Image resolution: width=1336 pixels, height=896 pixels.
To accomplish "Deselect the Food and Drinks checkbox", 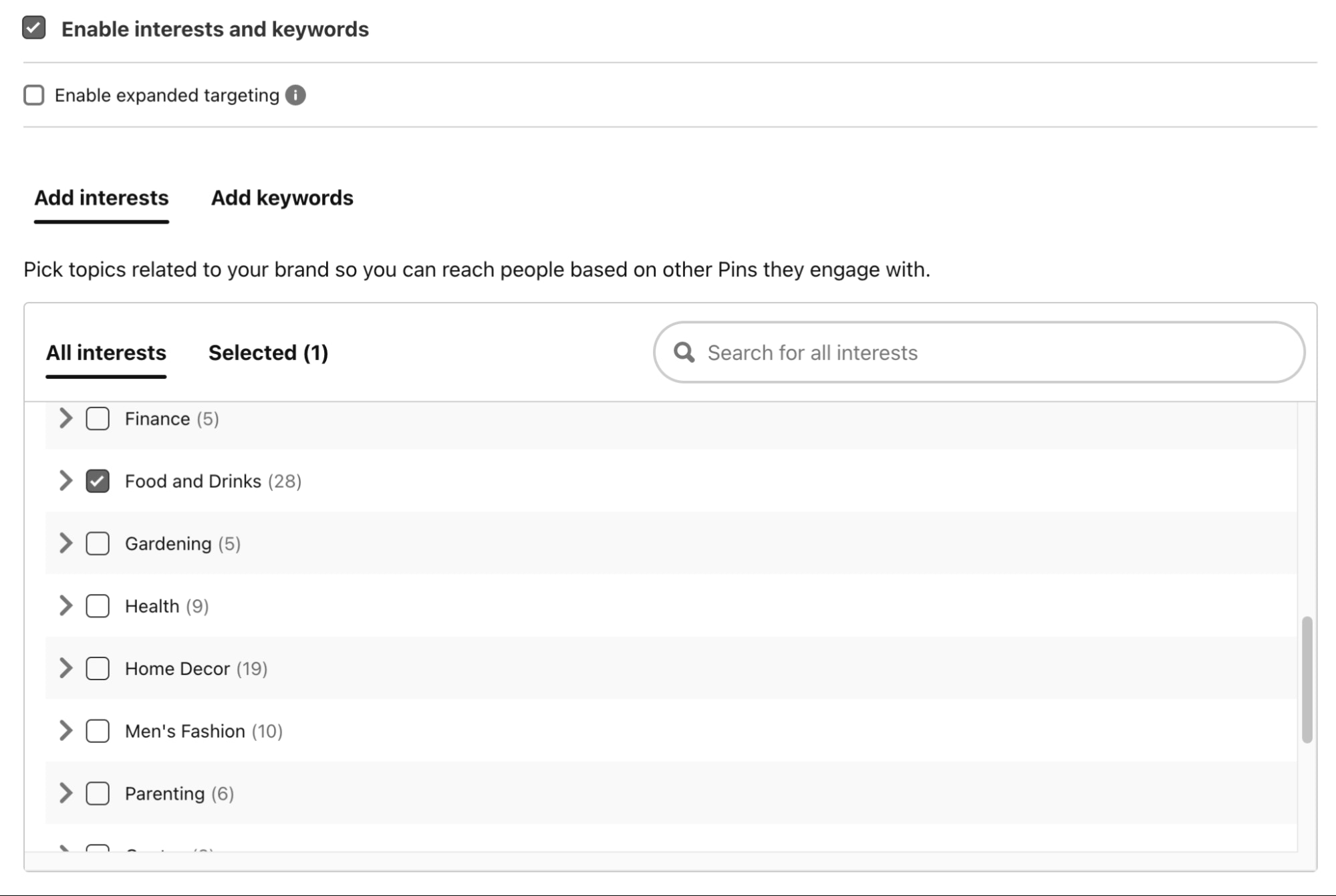I will coord(98,481).
